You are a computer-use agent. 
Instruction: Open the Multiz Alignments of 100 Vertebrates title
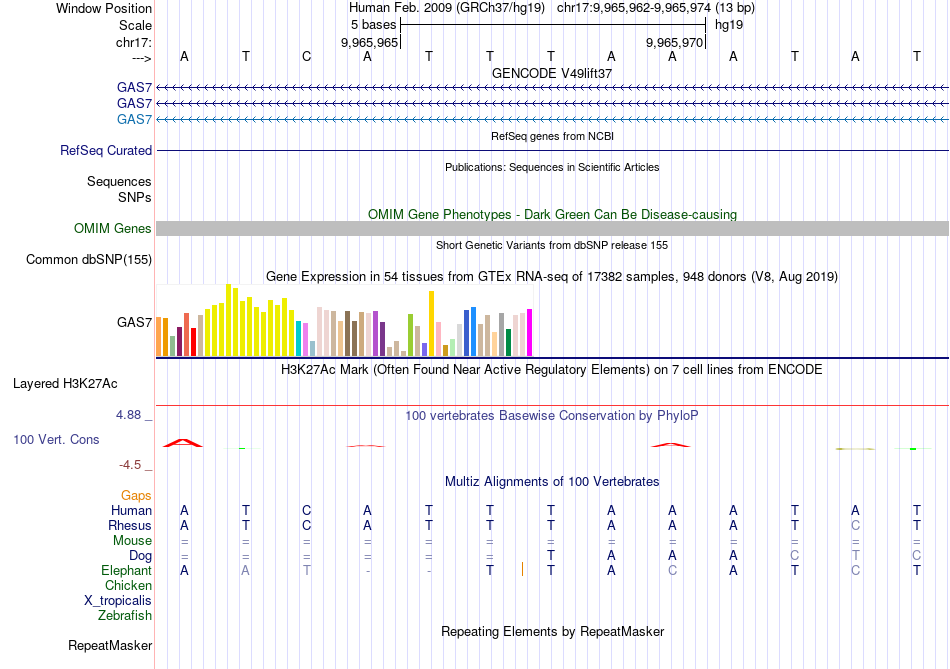(x=552, y=482)
